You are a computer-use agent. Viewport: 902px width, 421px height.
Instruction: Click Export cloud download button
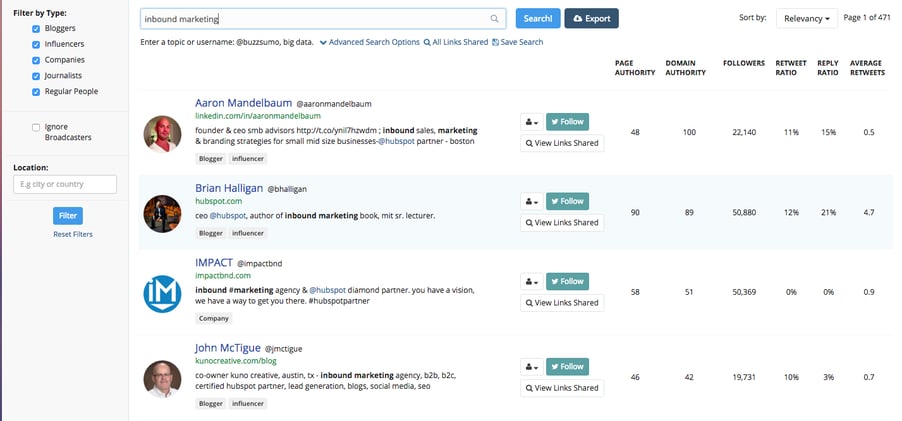coord(591,18)
